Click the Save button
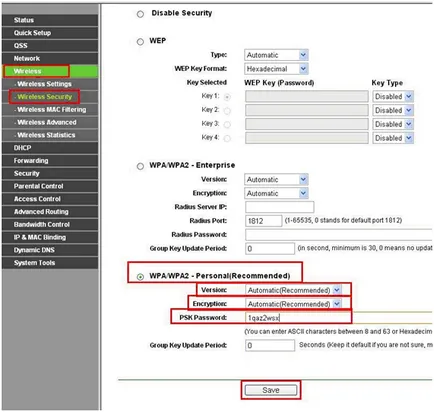434x412 pixels. 271,390
